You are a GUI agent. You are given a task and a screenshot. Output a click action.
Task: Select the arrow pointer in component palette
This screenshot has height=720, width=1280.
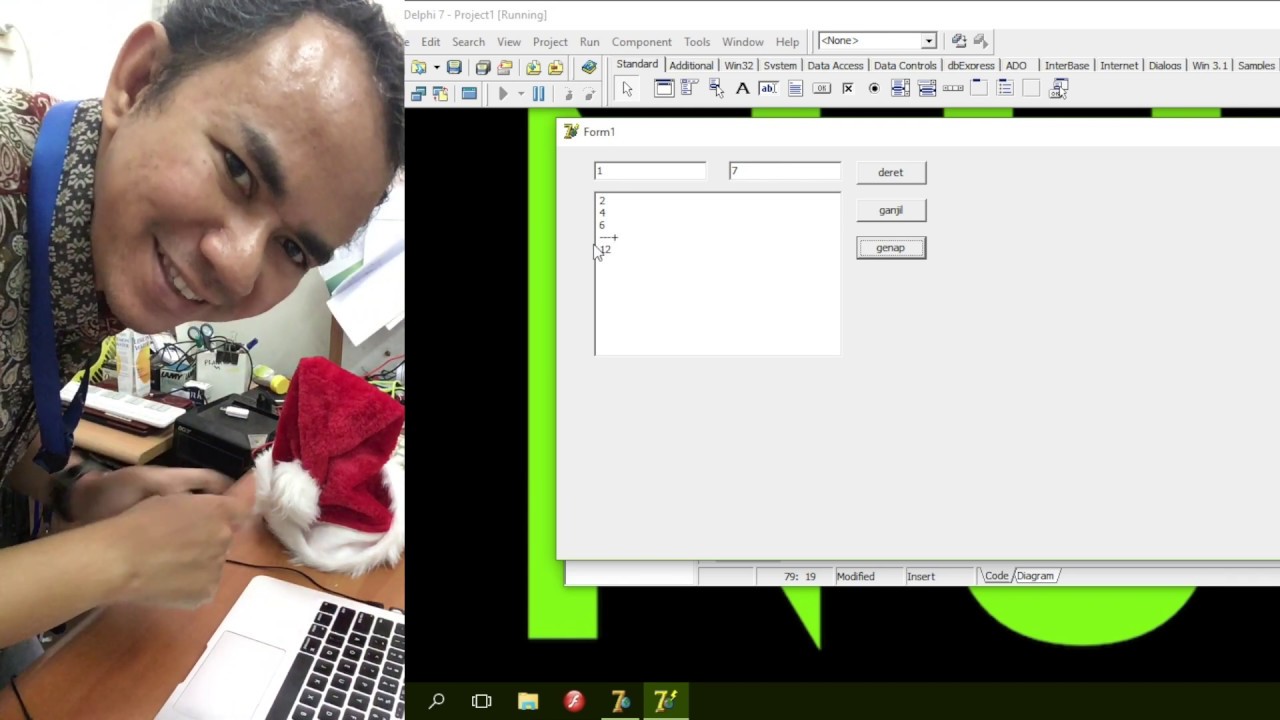pos(627,89)
